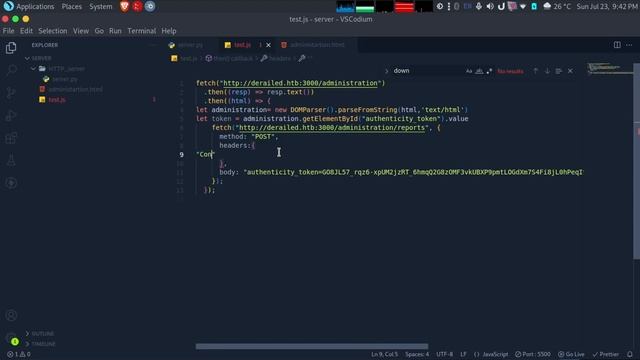Split the editor to the right
Screen dimensions: 640x360
(617, 45)
